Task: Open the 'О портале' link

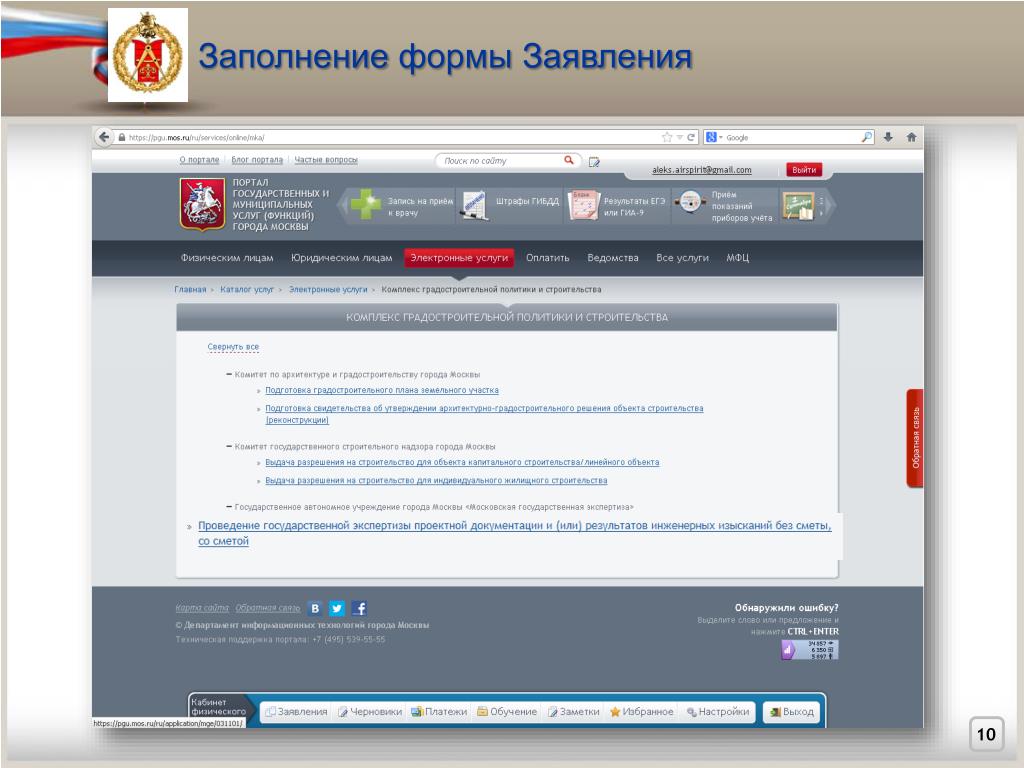Action: click(199, 159)
